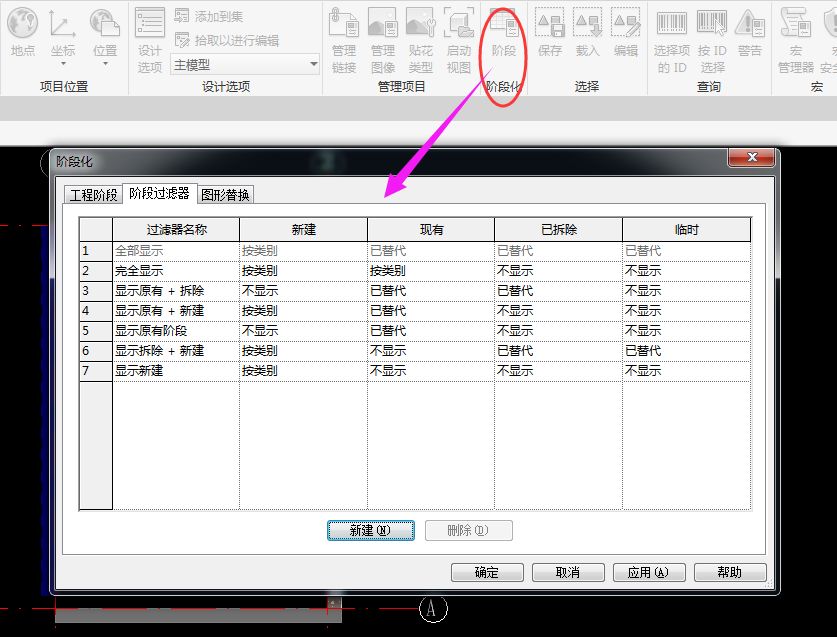
Task: Click 新建 cell in 完全显示 row
Action: (x=303, y=271)
